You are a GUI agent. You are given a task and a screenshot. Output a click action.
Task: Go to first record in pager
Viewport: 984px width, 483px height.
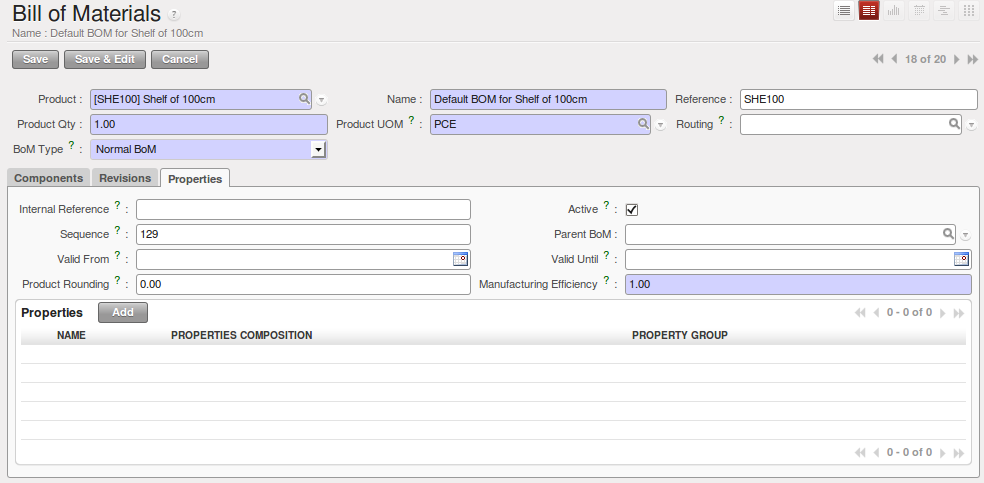[x=878, y=59]
